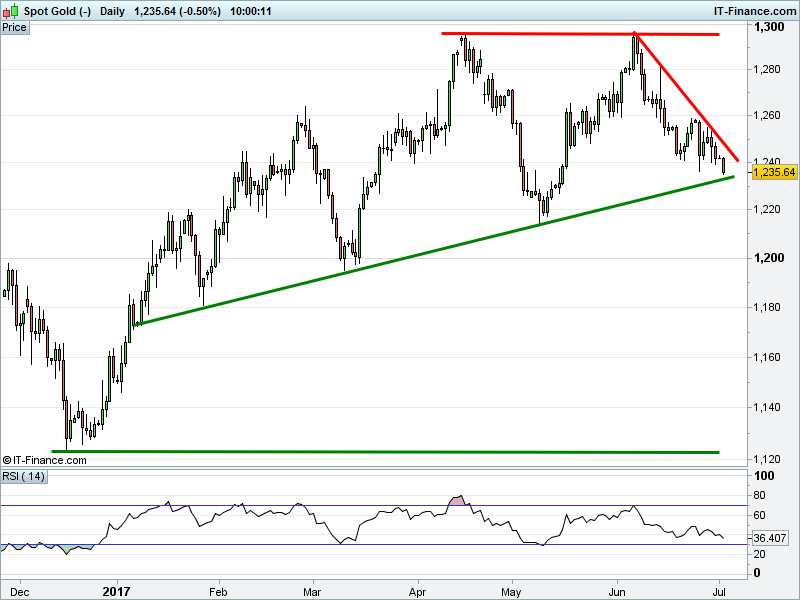Viewport: 800px width, 600px height.
Task: Click the Jul date axis label
Action: [718, 592]
